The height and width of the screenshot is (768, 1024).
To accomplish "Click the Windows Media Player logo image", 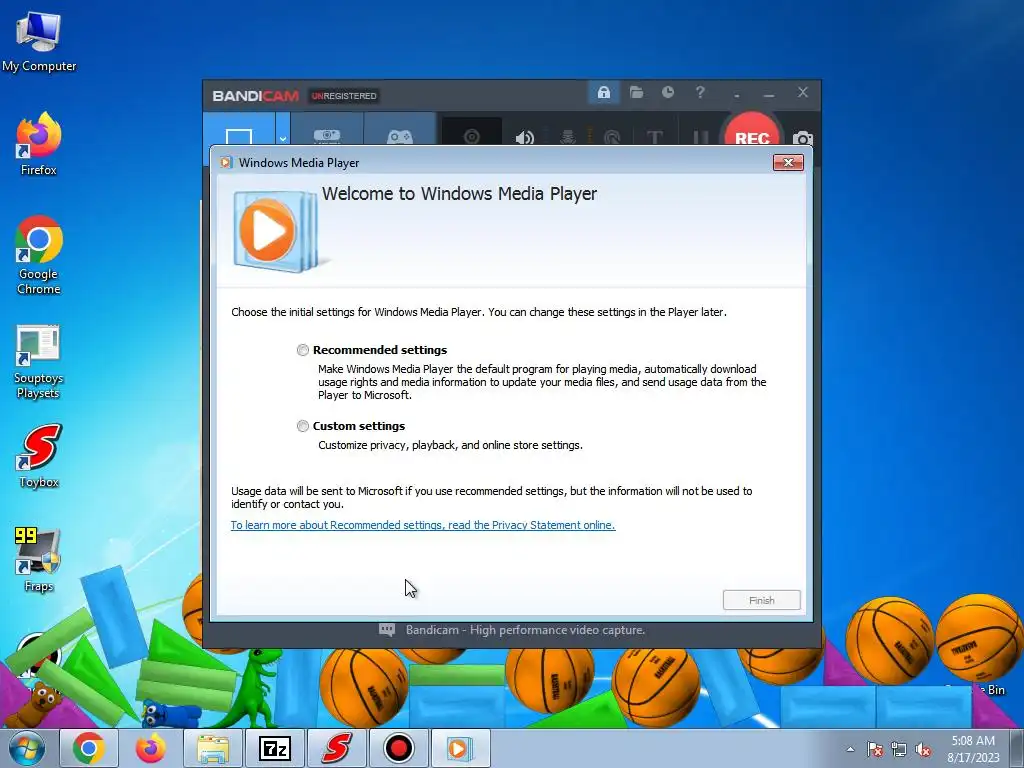I will click(276, 231).
